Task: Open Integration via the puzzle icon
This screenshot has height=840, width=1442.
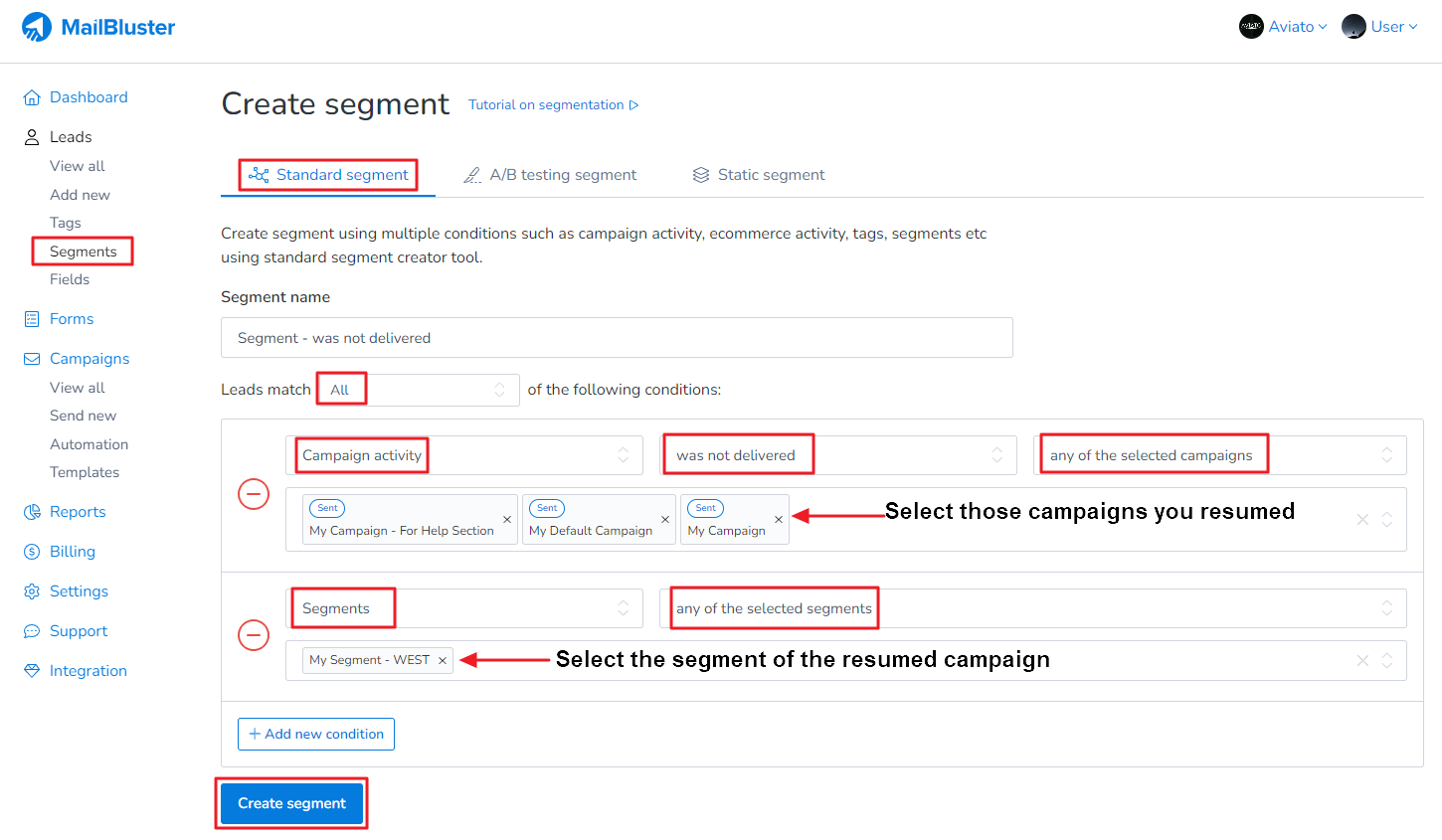Action: 32,670
